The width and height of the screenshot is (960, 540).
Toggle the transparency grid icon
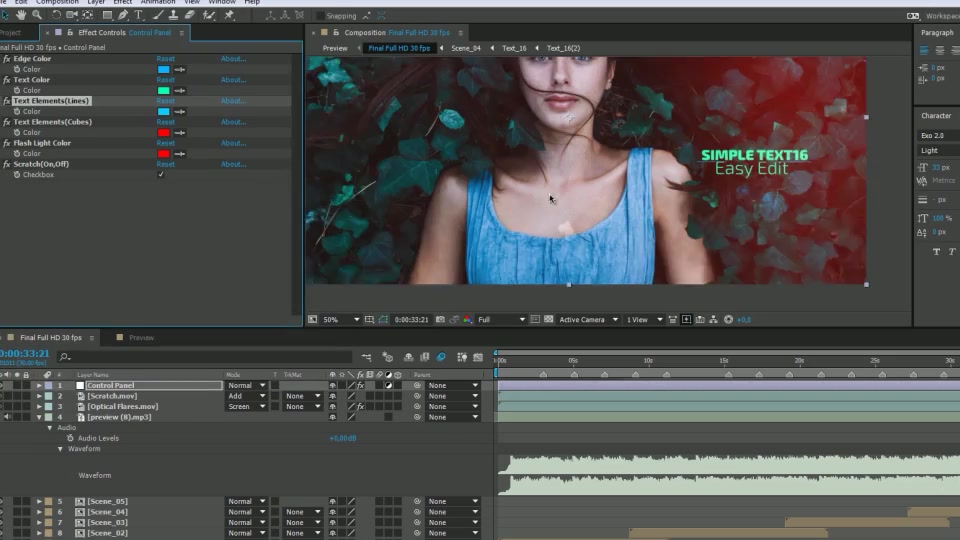pyautogui.click(x=549, y=320)
